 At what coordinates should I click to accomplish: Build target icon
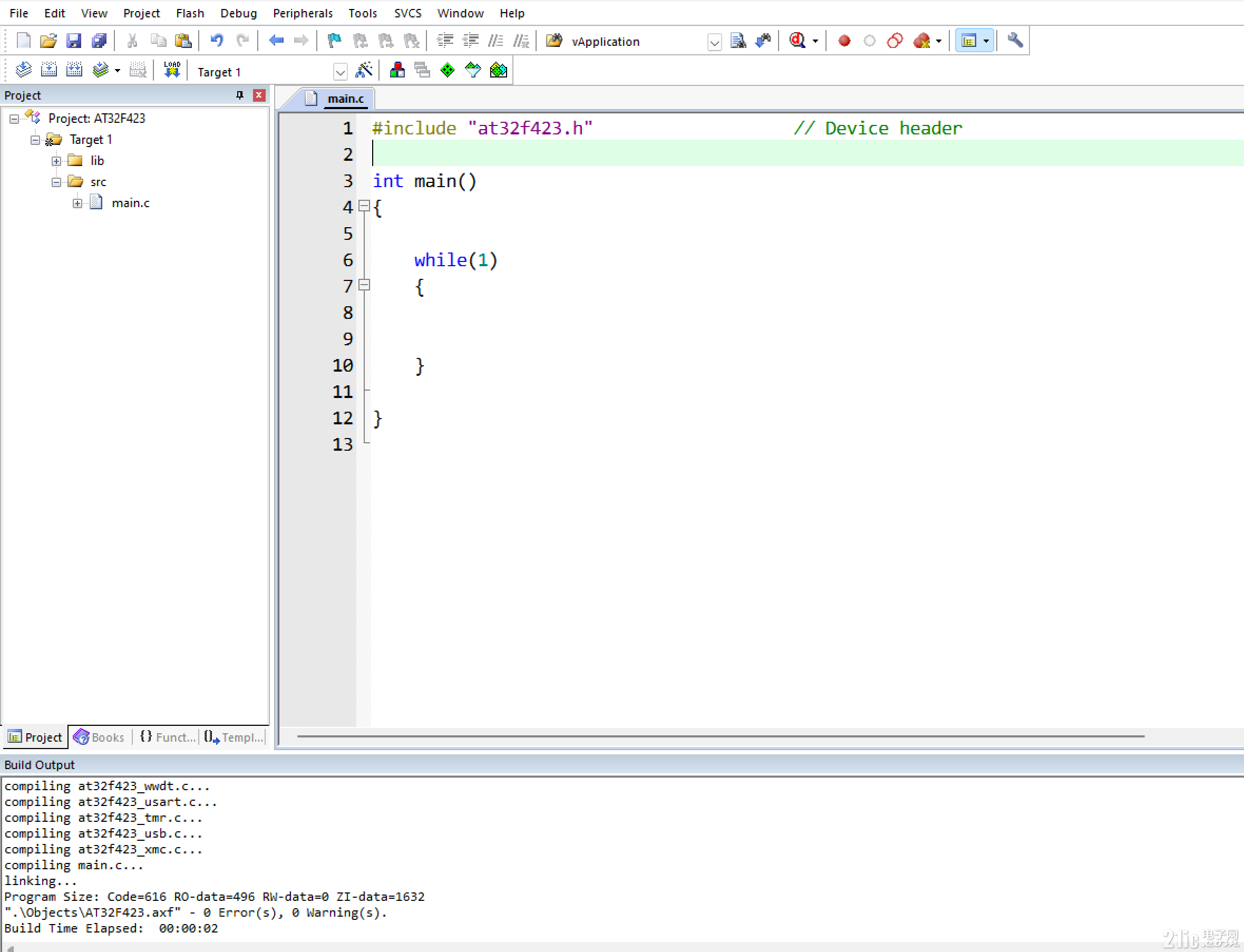[x=48, y=71]
